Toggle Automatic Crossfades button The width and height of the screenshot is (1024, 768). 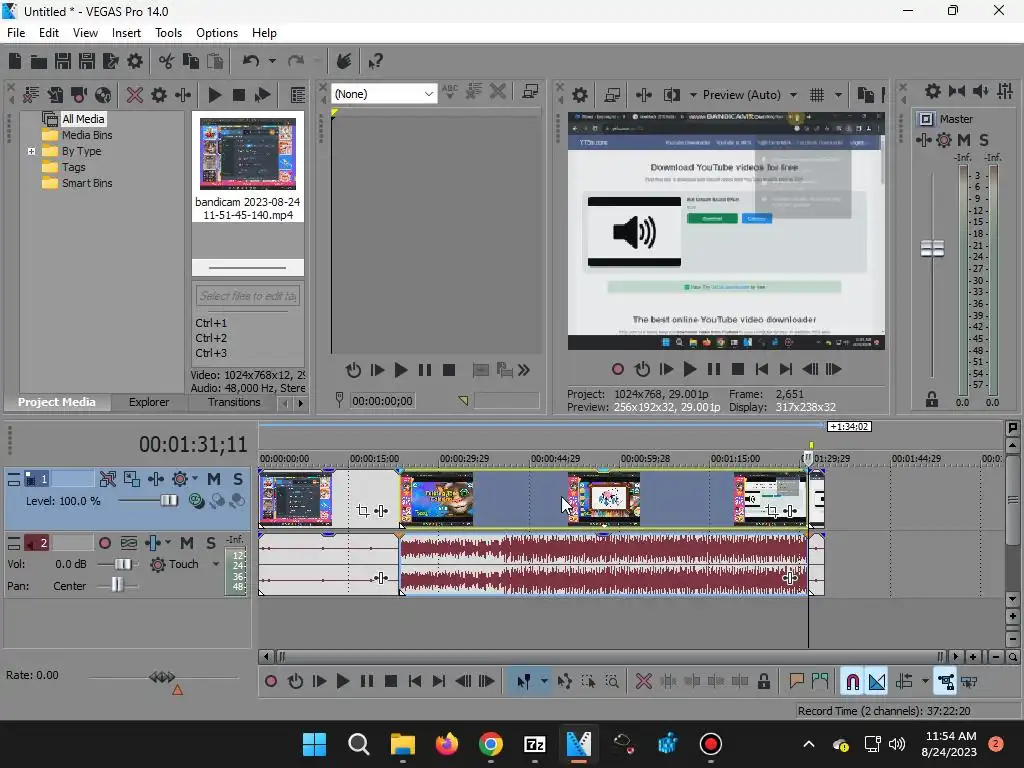click(877, 682)
